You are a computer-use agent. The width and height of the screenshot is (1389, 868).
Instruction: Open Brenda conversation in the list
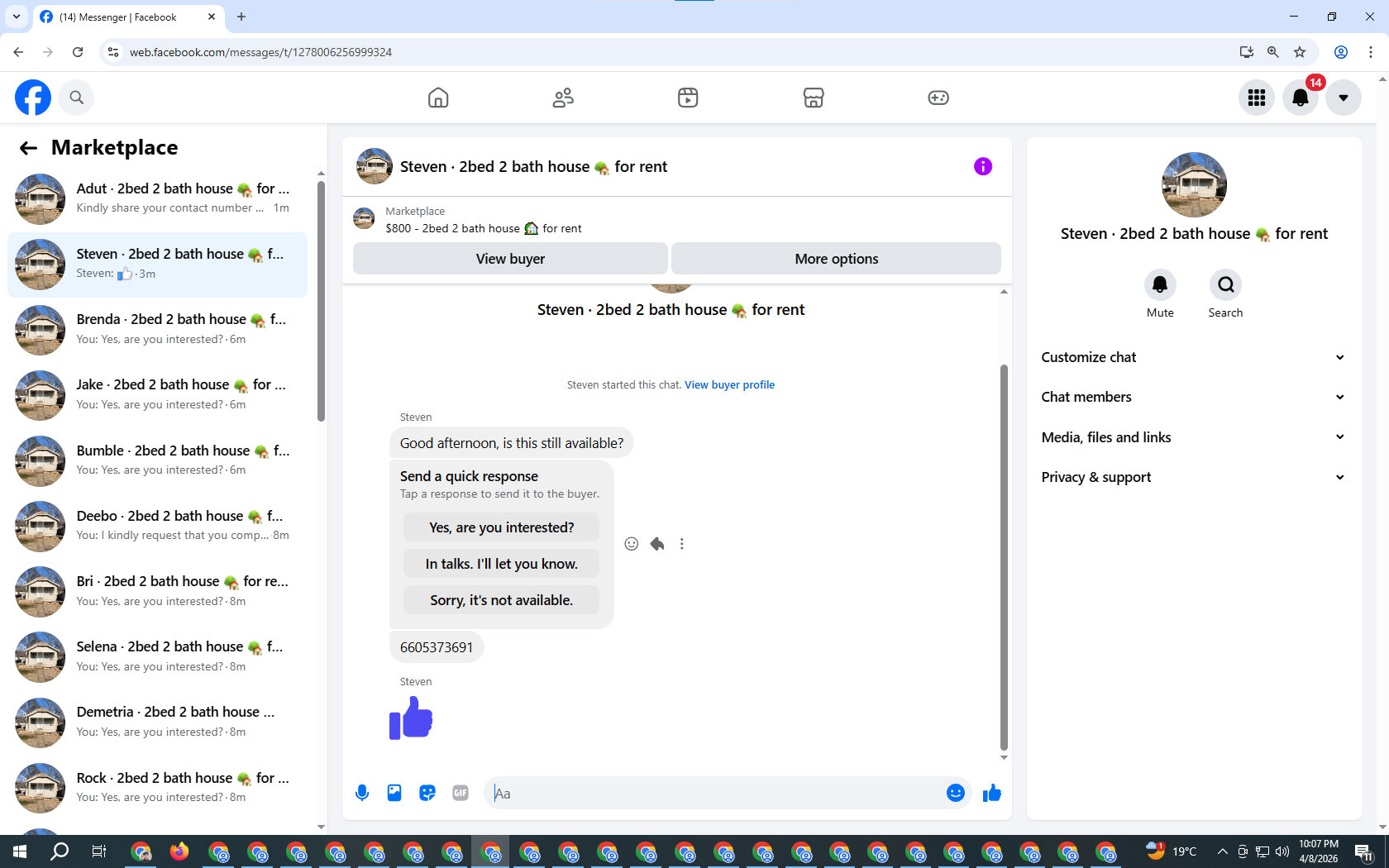tap(157, 330)
